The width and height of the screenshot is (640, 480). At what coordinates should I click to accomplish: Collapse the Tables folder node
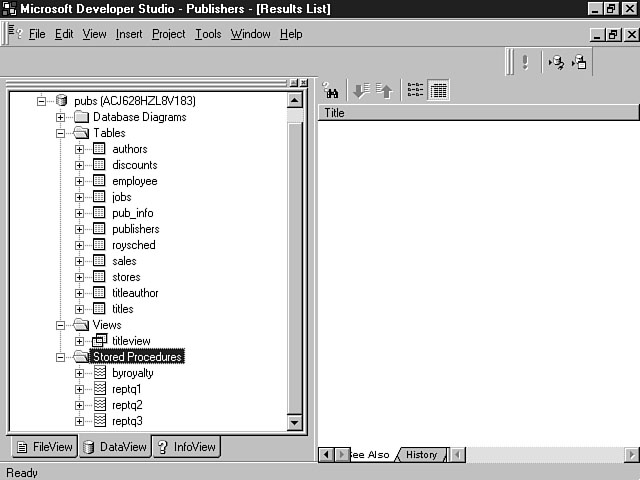61,133
